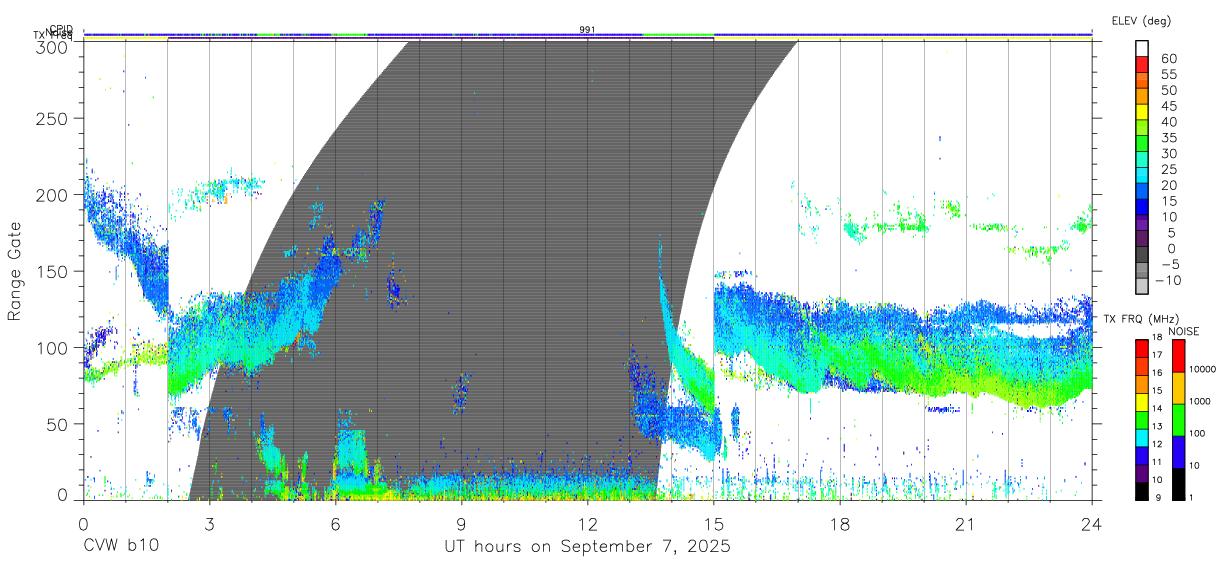Select the cyan swatch beside ELEV label 25
Image resolution: width=1228 pixels, height=567 pixels.
pyautogui.click(x=1141, y=175)
